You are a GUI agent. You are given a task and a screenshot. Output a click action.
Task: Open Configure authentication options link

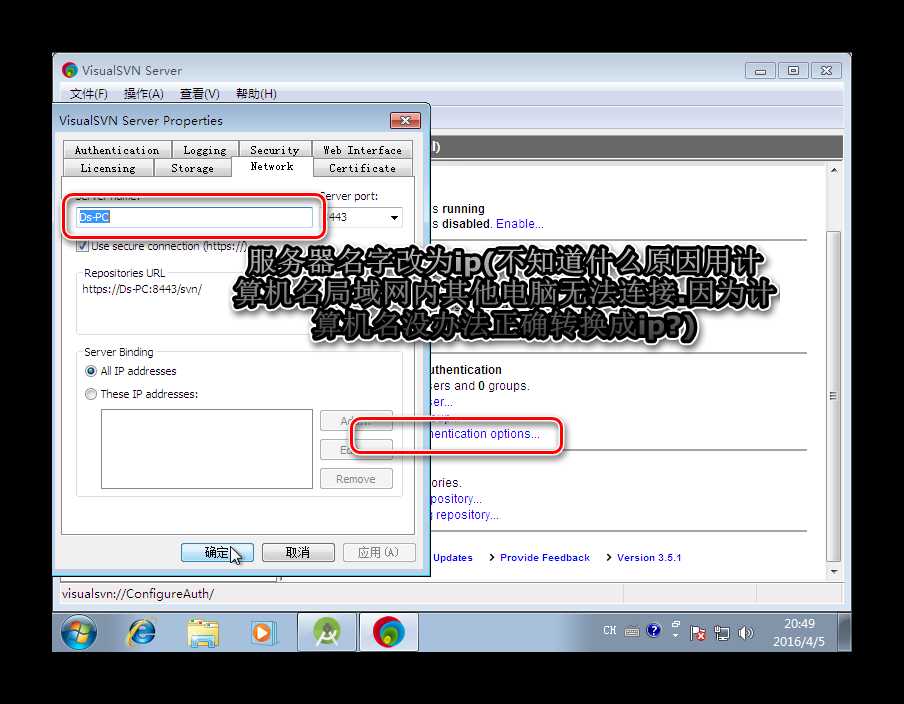[485, 434]
